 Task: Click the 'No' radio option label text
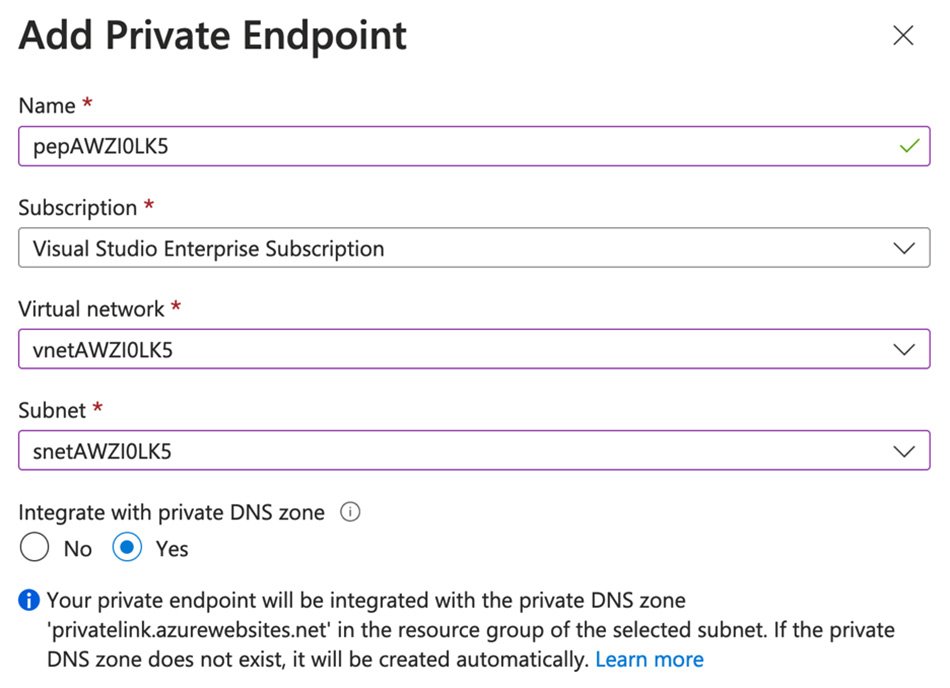78,549
